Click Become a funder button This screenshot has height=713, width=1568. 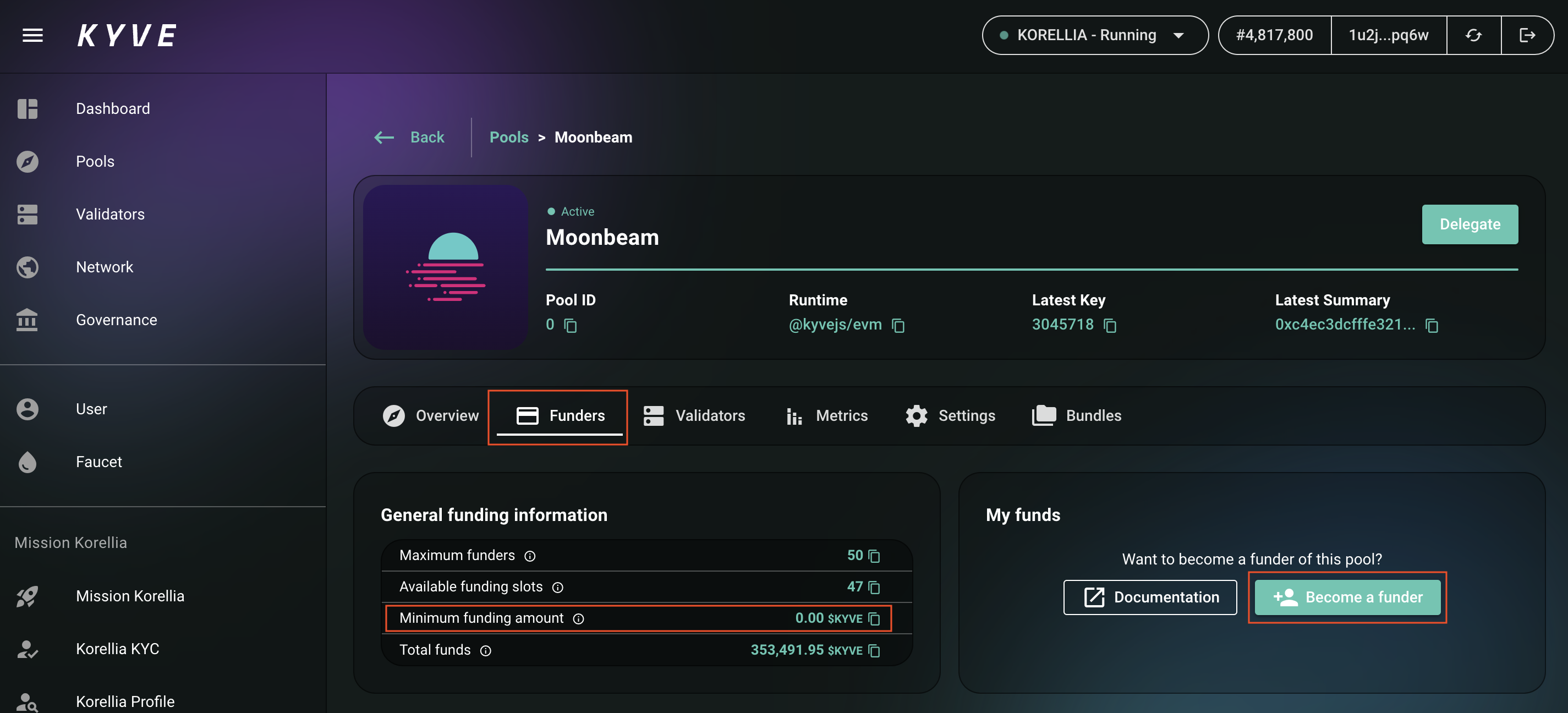1347,597
